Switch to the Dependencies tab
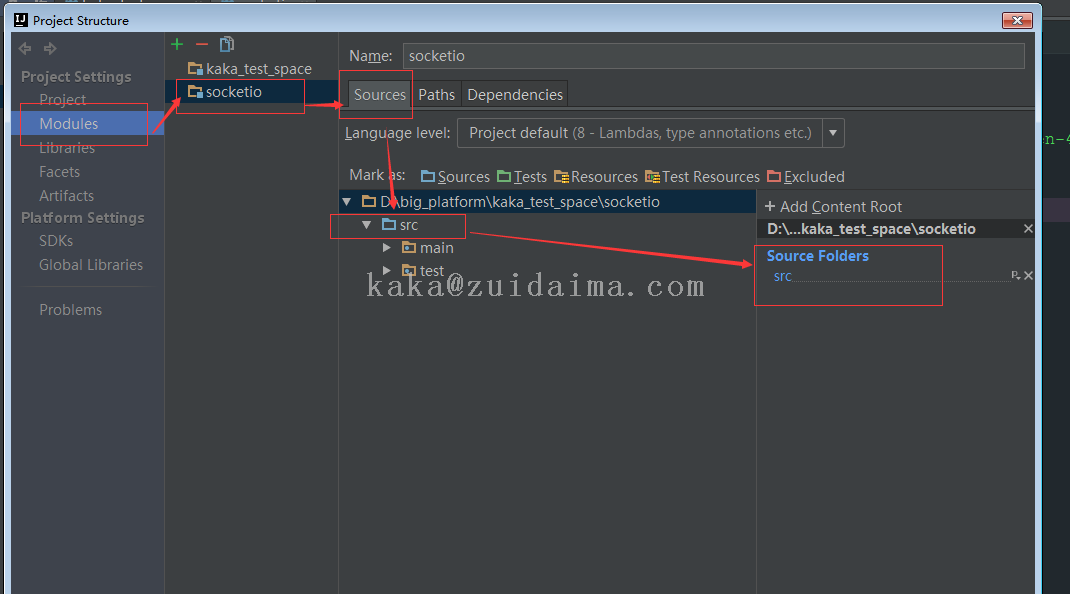Viewport: 1070px width, 594px height. 515,94
